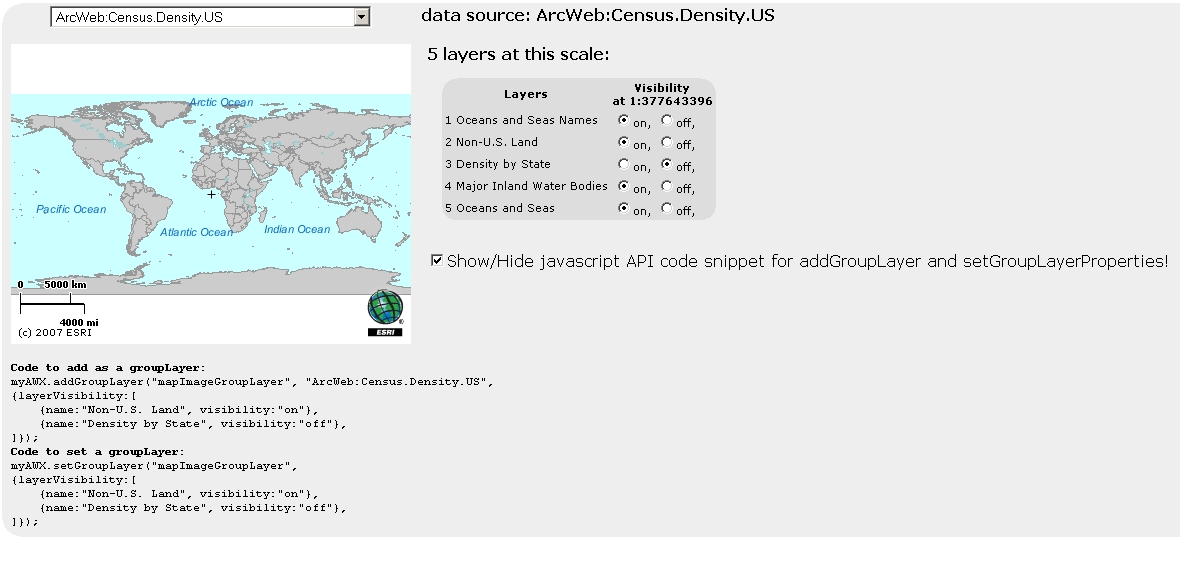The width and height of the screenshot is (1180, 569).
Task: Select off for layer 5 Oceans and Seas
Action: tap(667, 208)
